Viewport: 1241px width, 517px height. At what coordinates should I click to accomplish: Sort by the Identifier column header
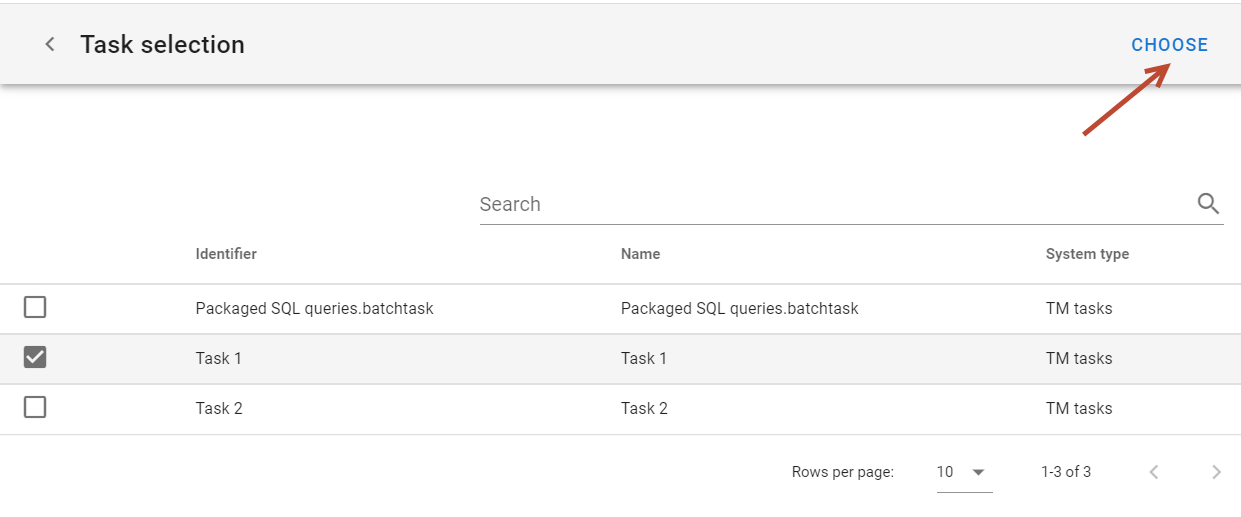226,254
